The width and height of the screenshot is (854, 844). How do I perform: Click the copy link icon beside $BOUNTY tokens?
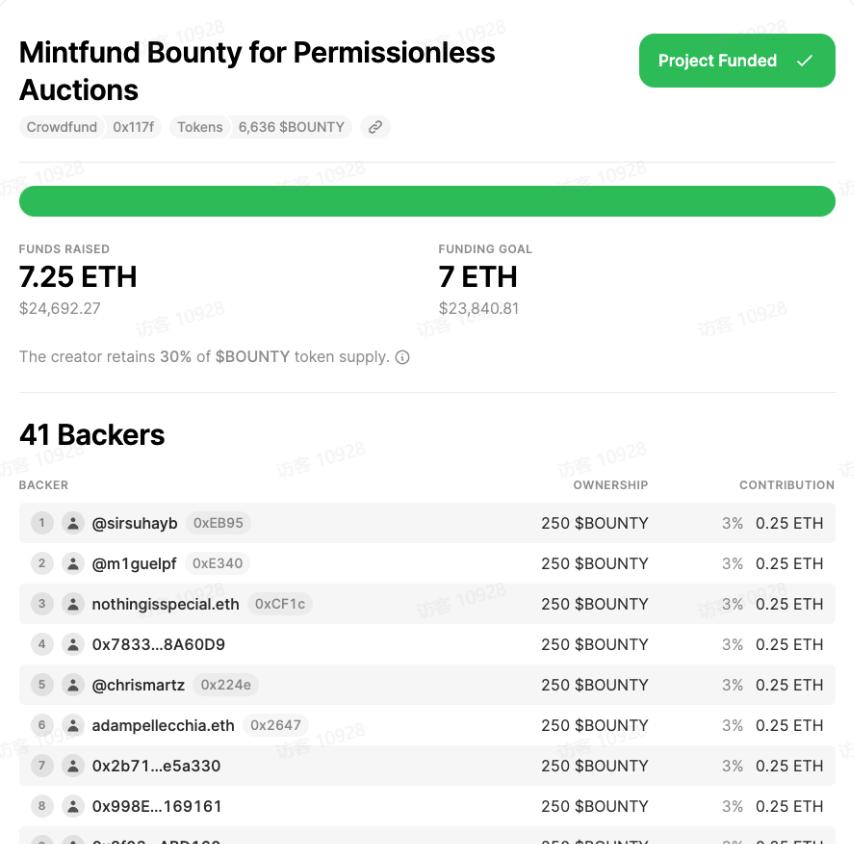point(375,127)
